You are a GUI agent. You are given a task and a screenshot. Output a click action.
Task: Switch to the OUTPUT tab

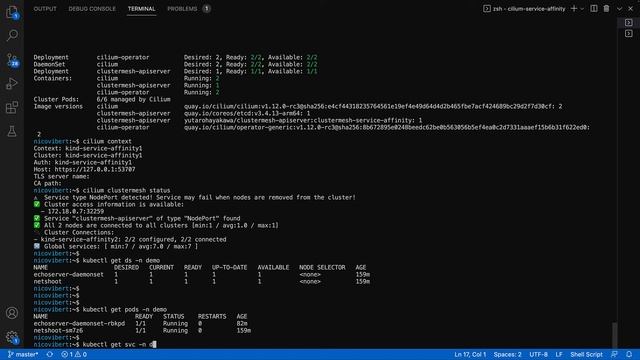point(45,9)
